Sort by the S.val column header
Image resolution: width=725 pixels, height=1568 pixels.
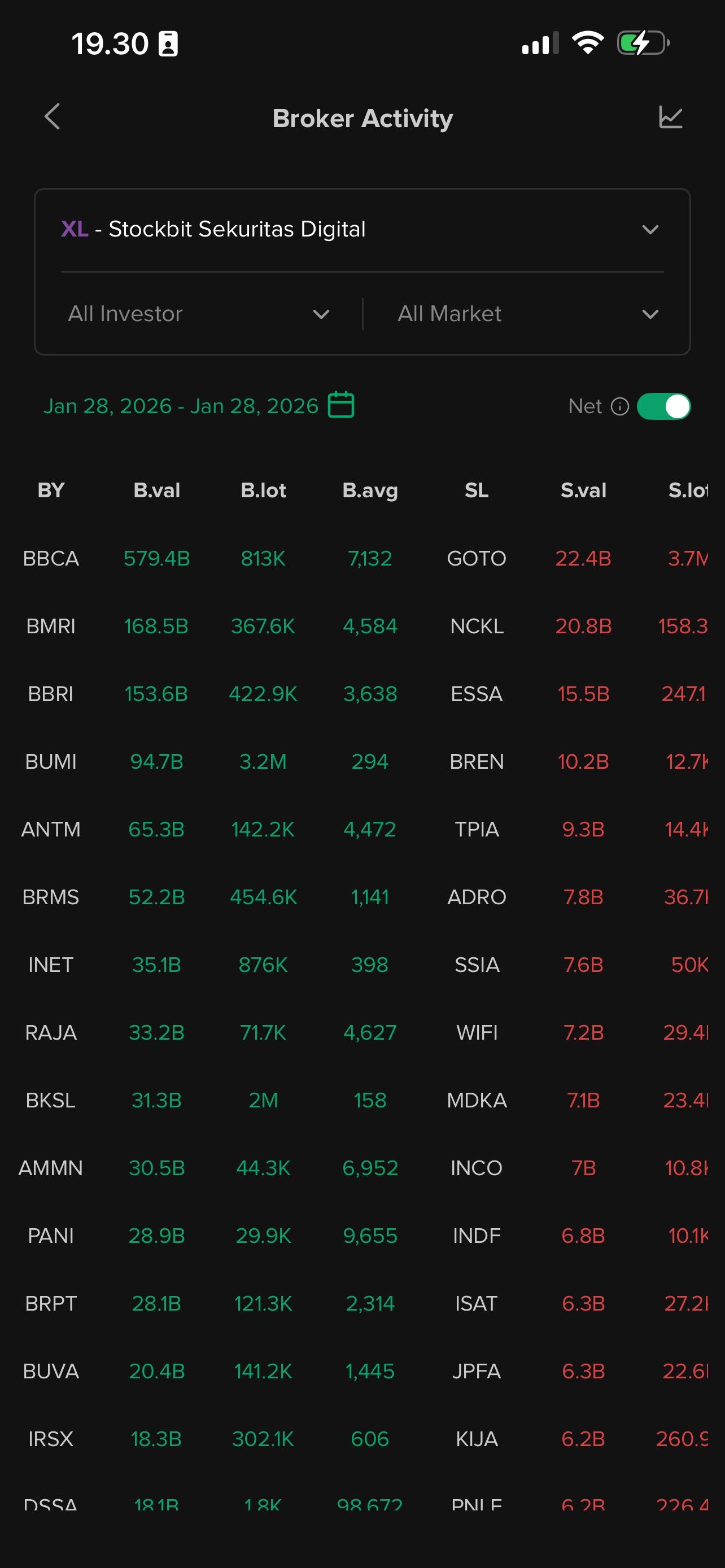583,490
